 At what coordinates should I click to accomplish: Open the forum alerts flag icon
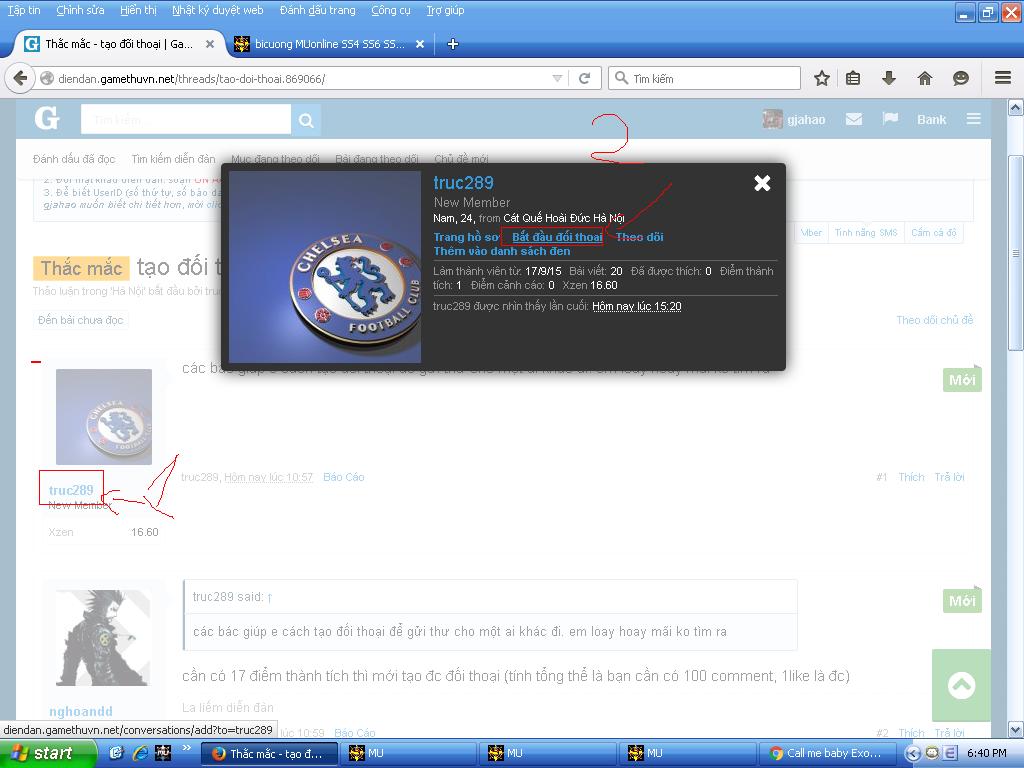click(890, 119)
